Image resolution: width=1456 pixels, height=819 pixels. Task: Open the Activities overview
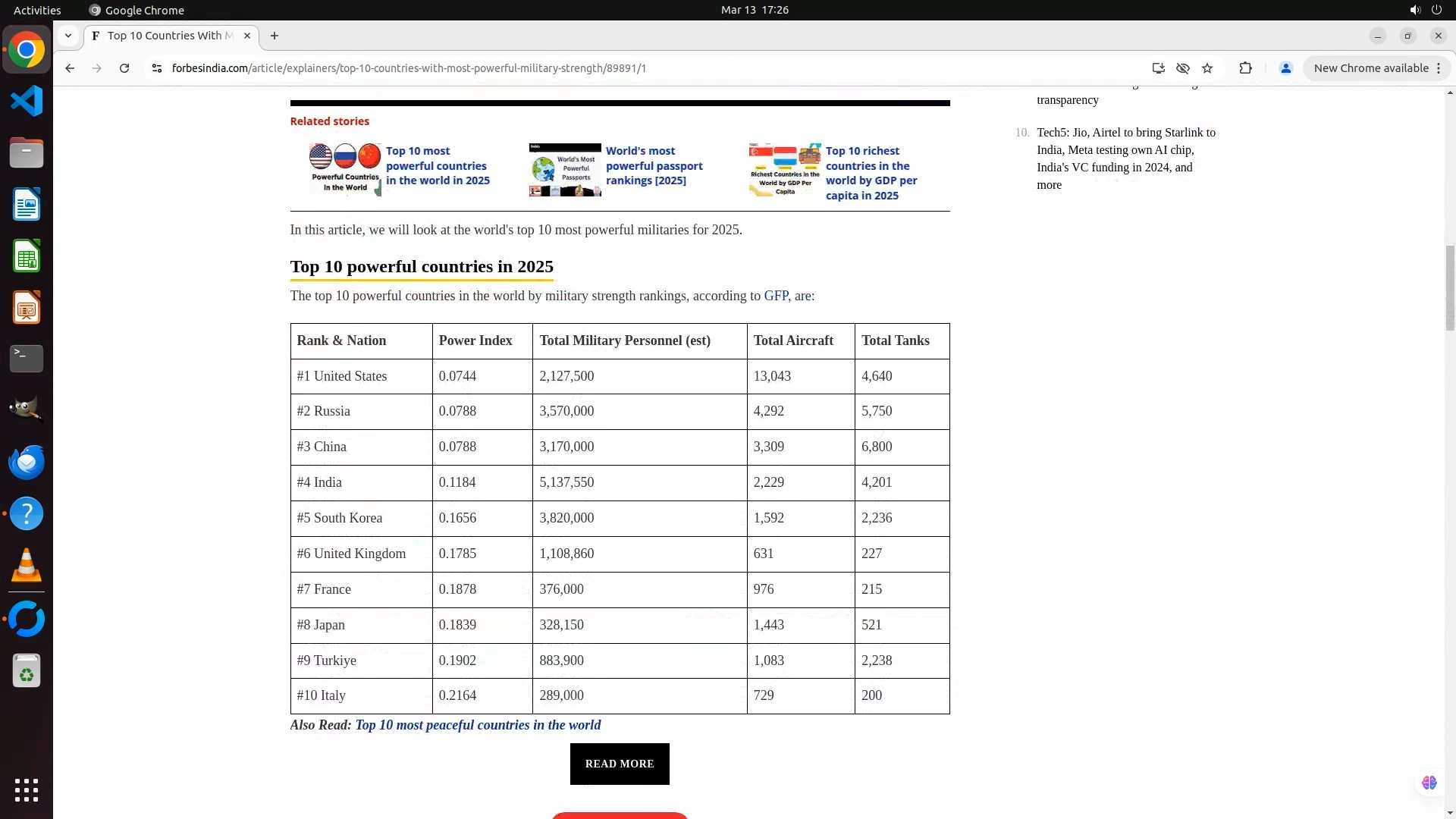point(37,10)
